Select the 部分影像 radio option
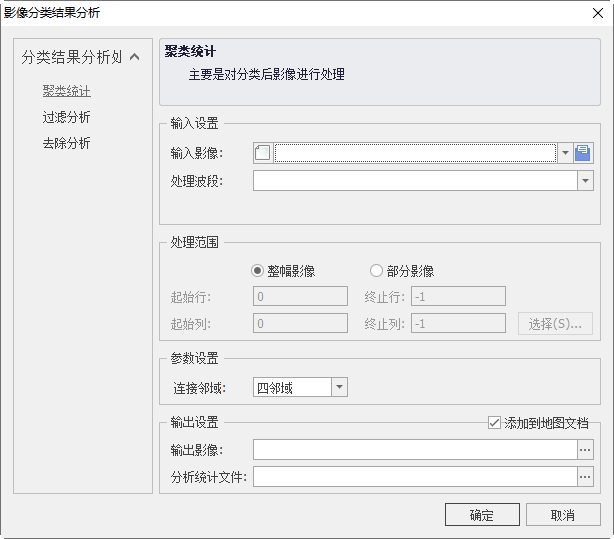Image resolution: width=614 pixels, height=539 pixels. [376, 270]
